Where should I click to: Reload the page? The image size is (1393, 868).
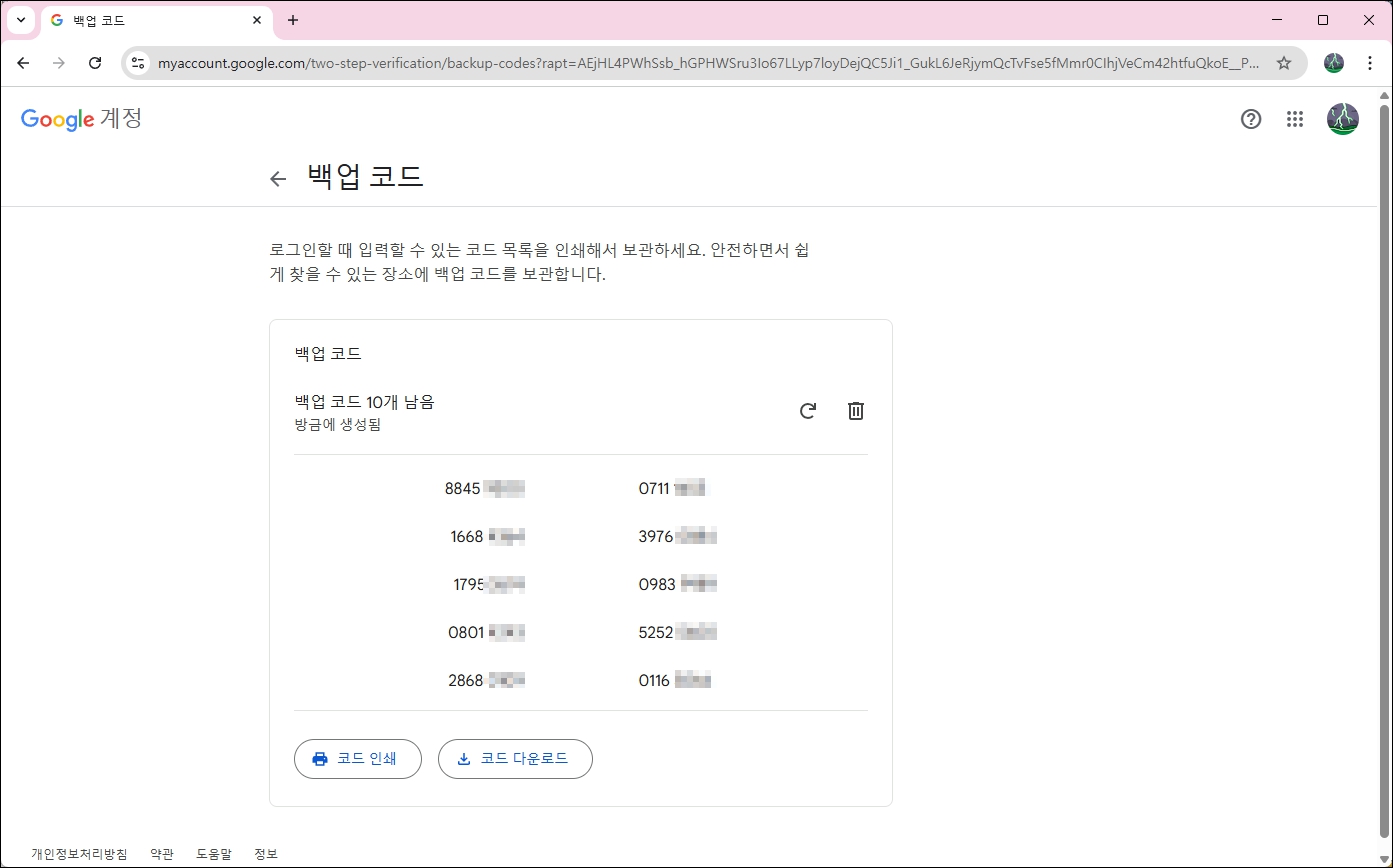click(95, 62)
